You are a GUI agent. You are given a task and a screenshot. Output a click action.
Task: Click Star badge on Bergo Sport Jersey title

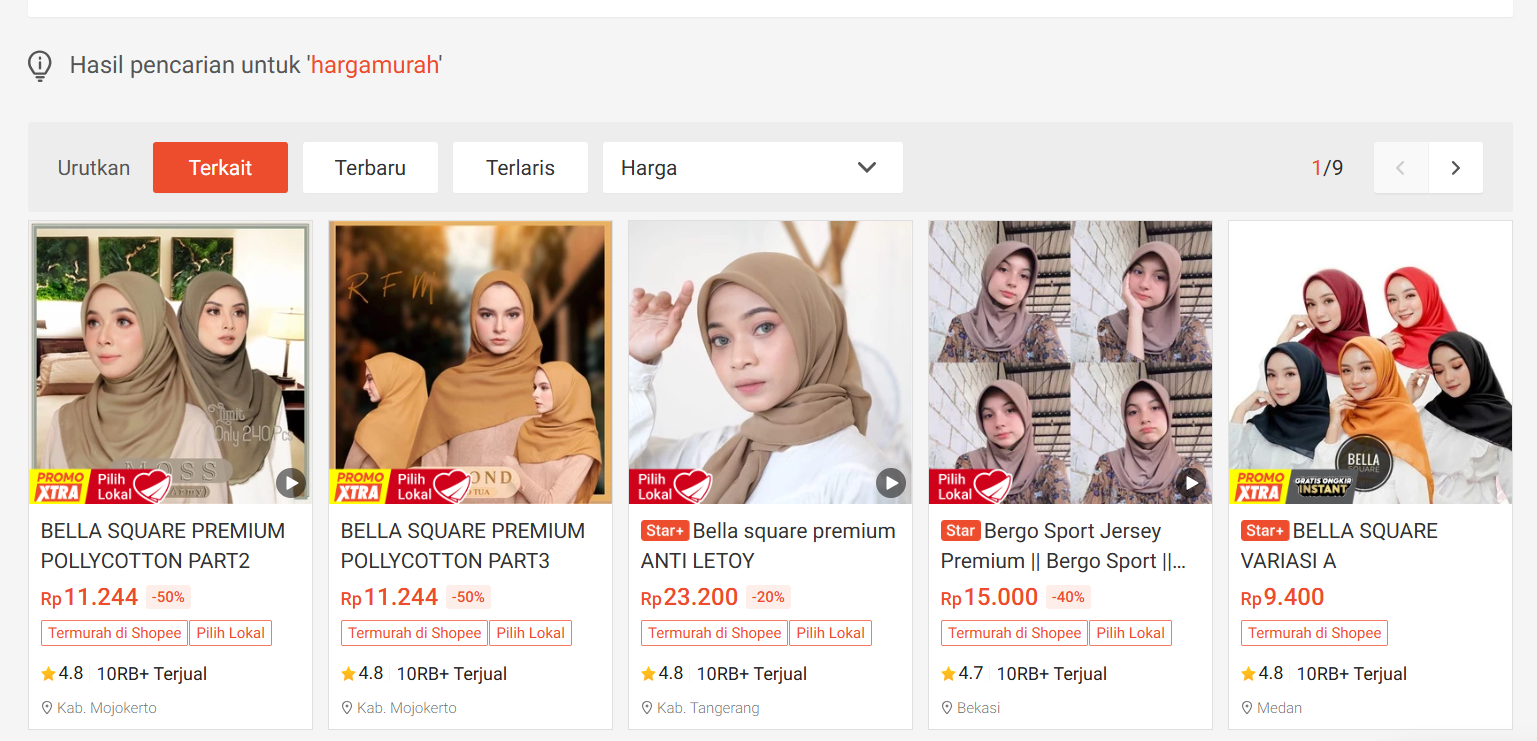pos(961,531)
